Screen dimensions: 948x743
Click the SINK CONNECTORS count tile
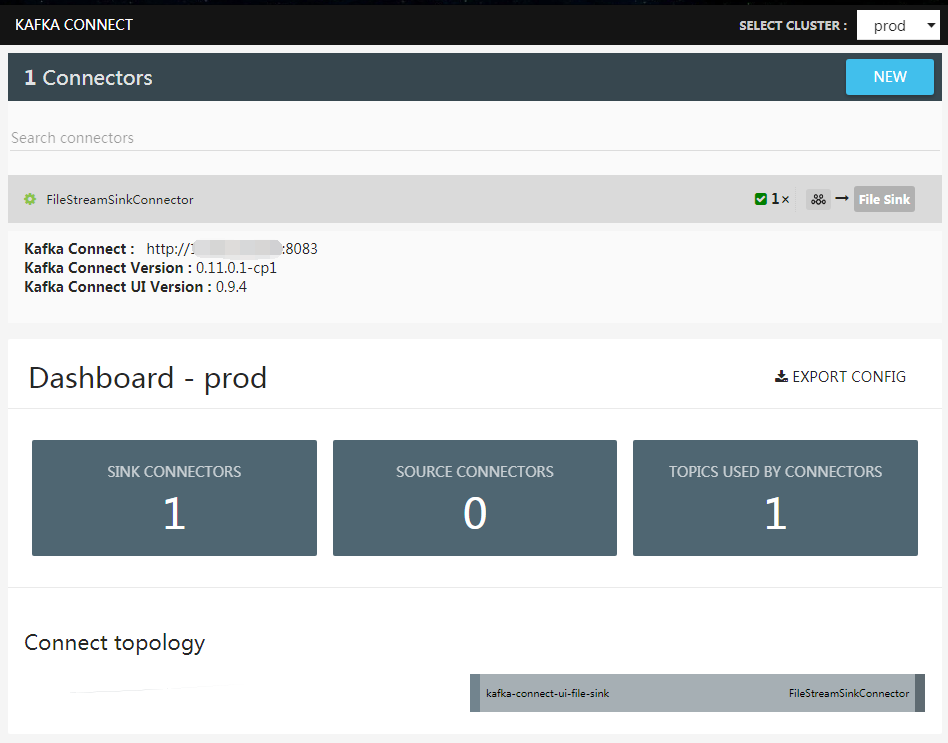click(x=174, y=497)
